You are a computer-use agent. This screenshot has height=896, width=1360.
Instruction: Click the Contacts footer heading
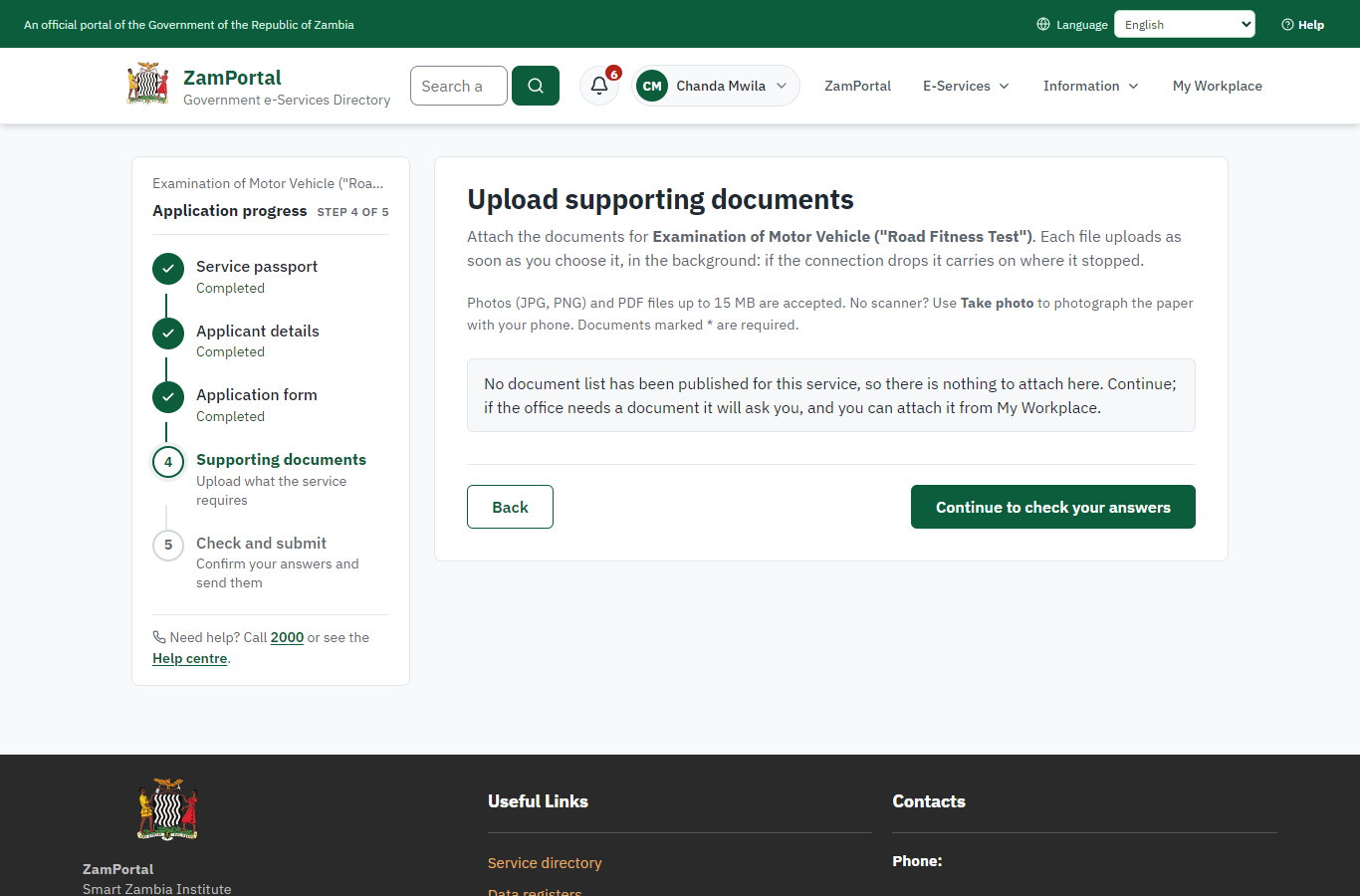[929, 801]
